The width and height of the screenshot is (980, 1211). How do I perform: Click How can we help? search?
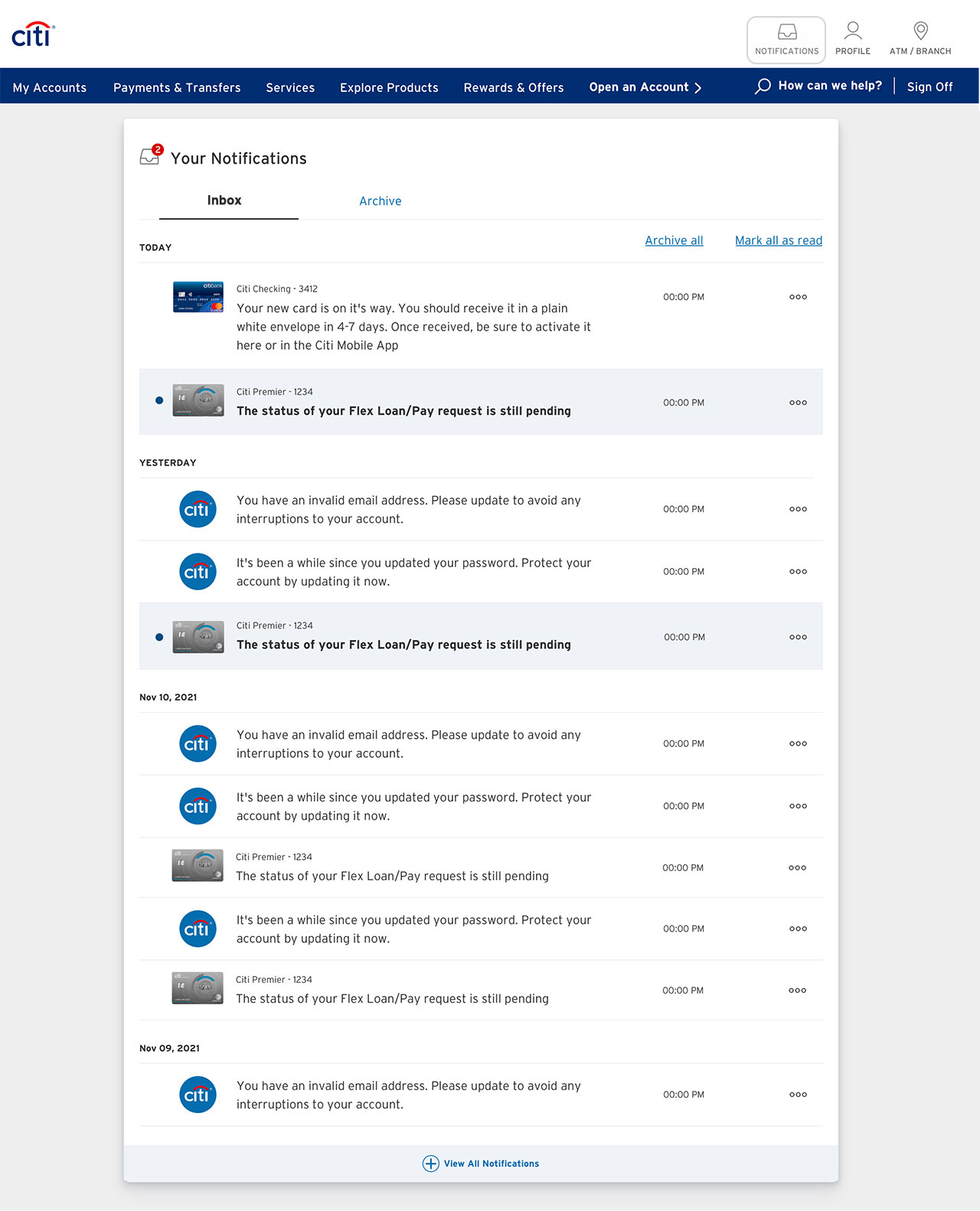tap(830, 86)
